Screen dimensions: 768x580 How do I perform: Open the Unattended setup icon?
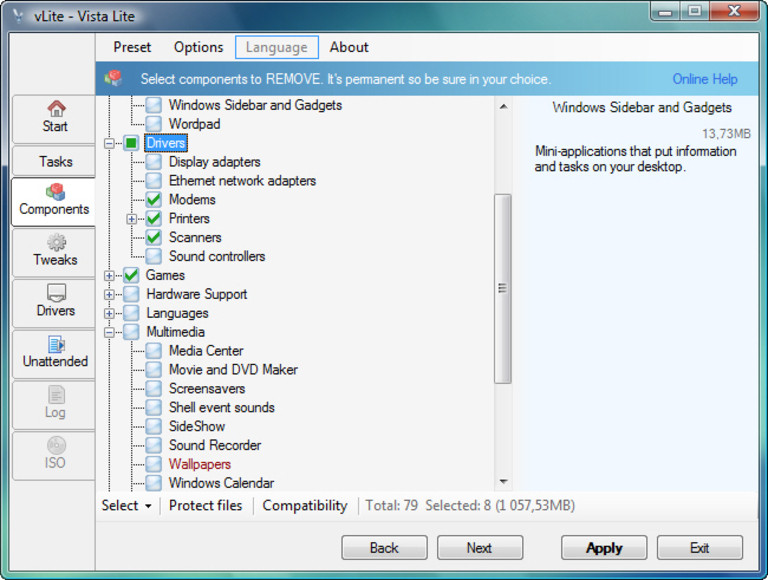tap(56, 344)
